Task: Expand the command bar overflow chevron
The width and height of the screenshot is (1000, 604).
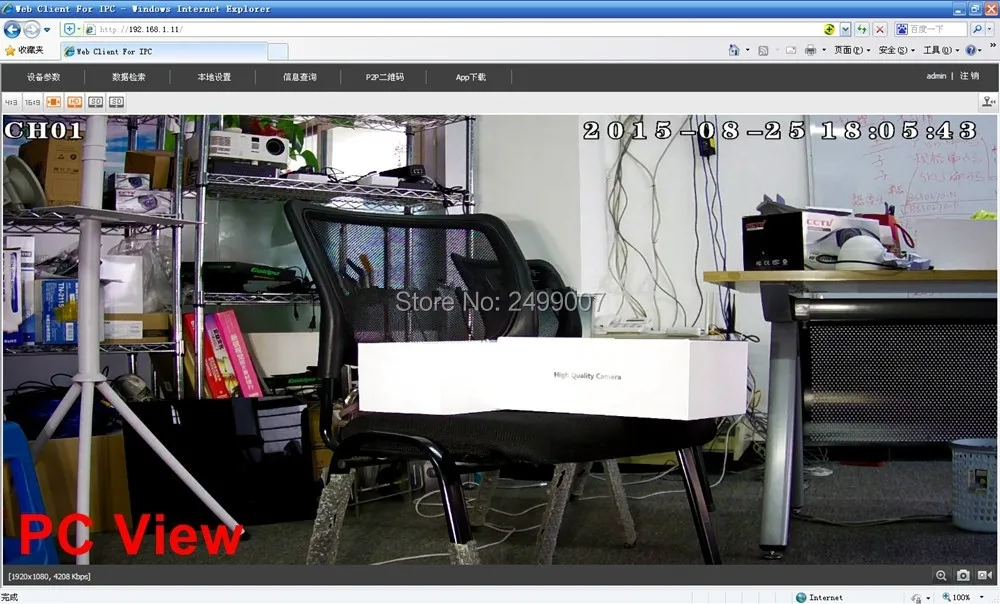Action: coord(993,46)
